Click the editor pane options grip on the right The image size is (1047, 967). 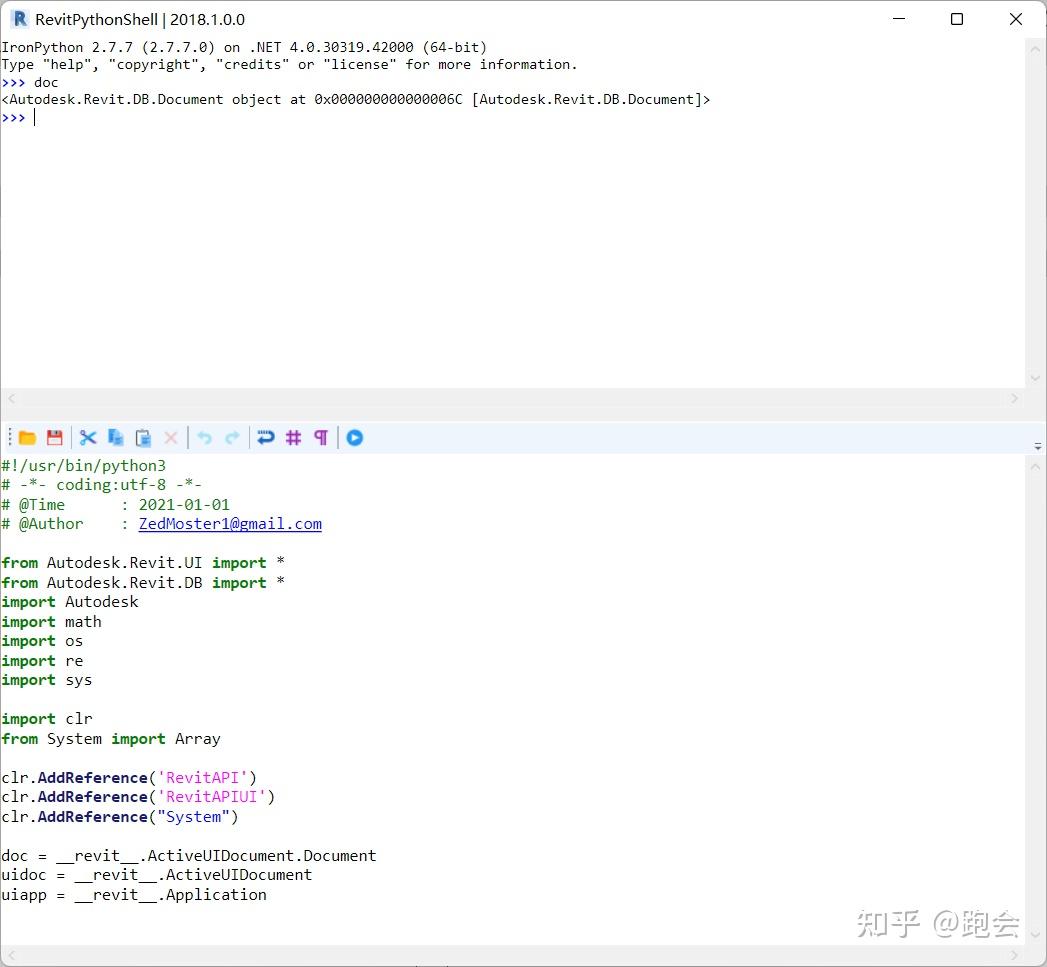click(x=1037, y=445)
